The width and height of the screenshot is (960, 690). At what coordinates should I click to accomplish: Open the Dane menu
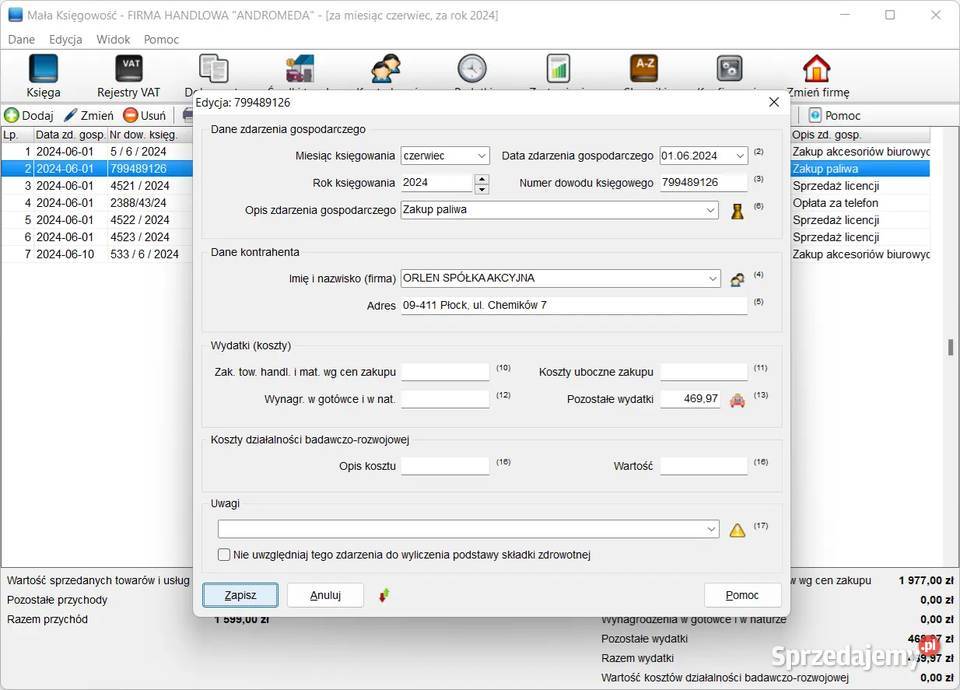[21, 40]
